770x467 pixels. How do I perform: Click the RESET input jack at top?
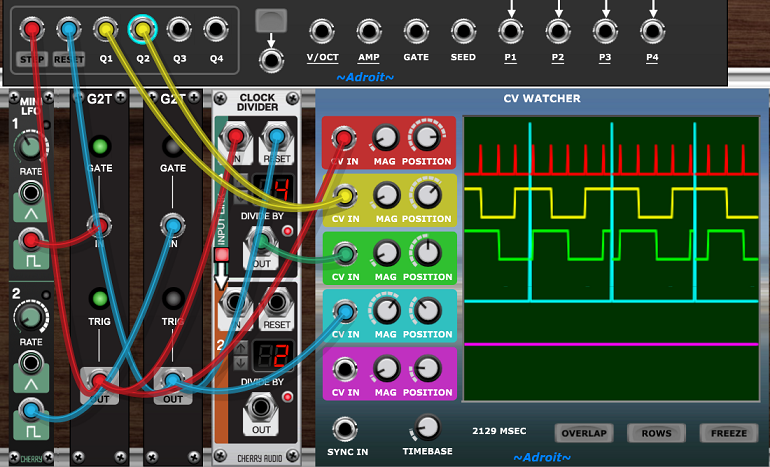[x=69, y=29]
